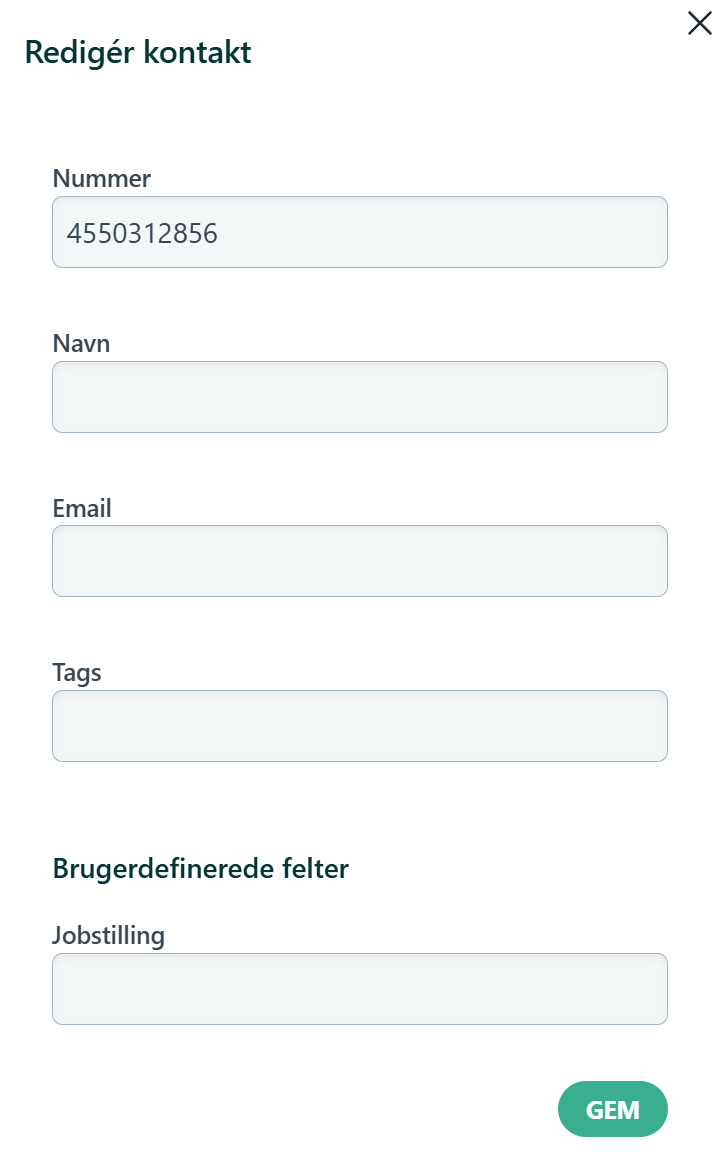Save the contact with the GEM button
Viewport: 724px width, 1154px height.
(612, 1109)
